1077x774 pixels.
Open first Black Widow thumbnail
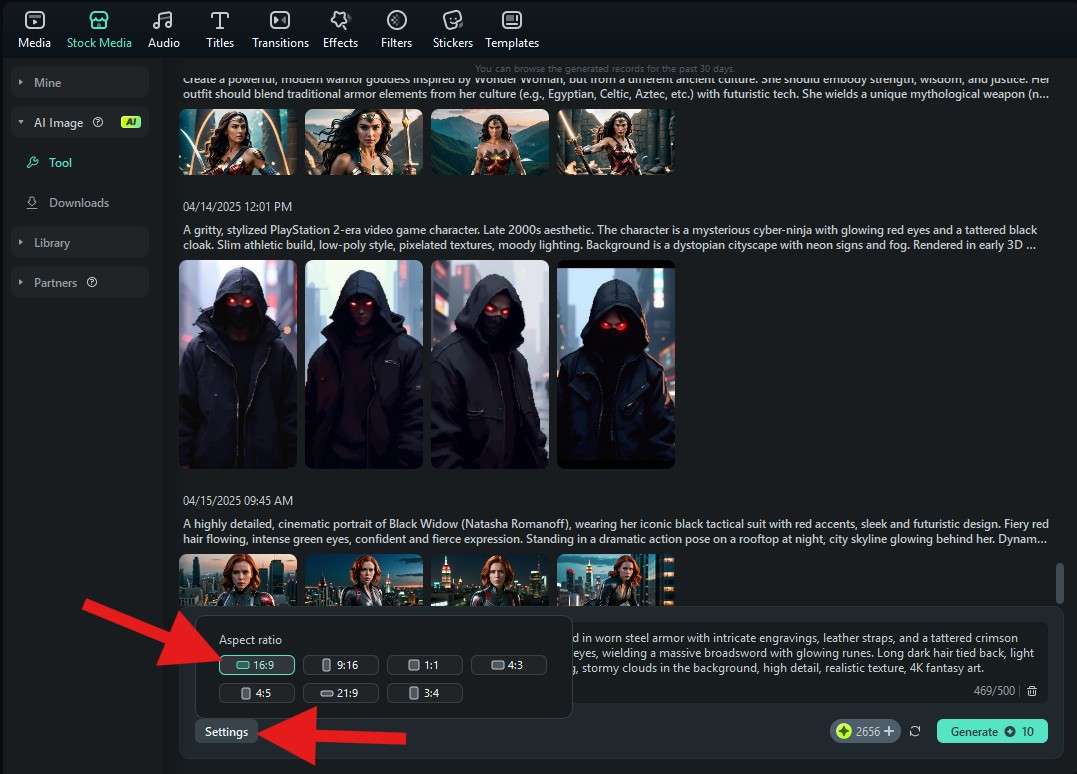coord(238,580)
